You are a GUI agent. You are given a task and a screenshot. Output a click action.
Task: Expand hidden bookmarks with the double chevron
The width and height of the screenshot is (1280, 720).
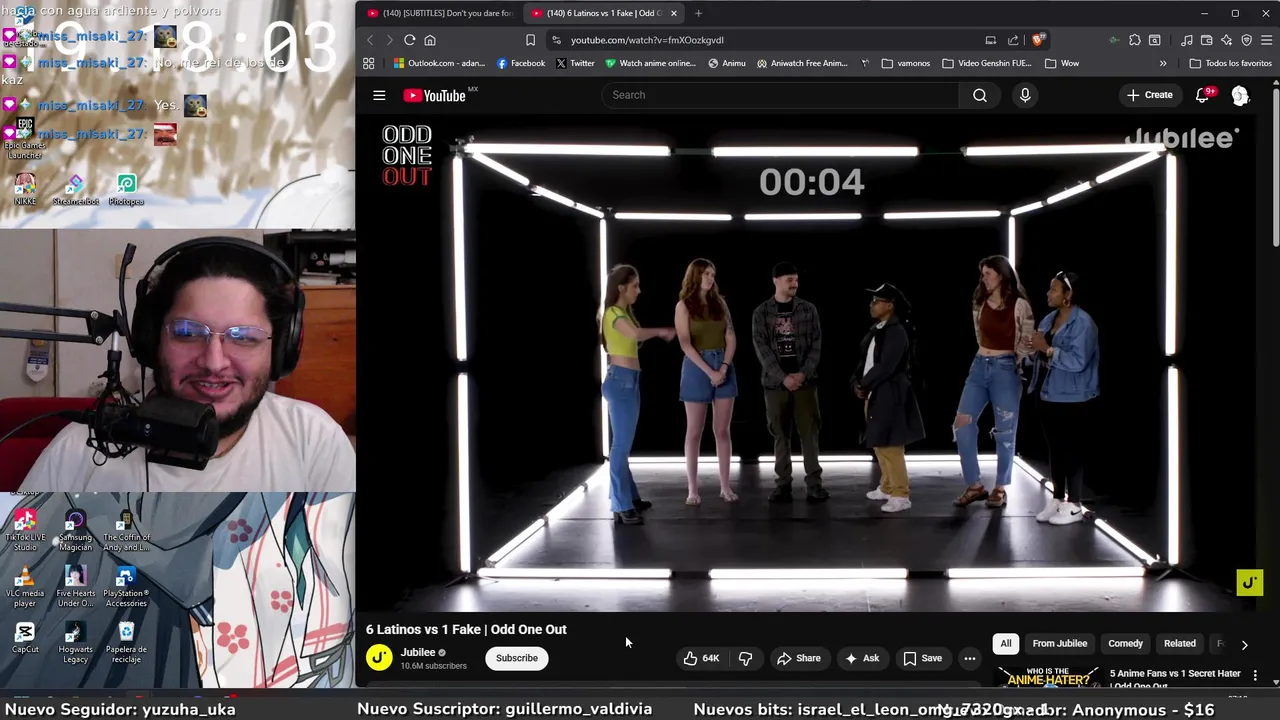pos(1163,63)
